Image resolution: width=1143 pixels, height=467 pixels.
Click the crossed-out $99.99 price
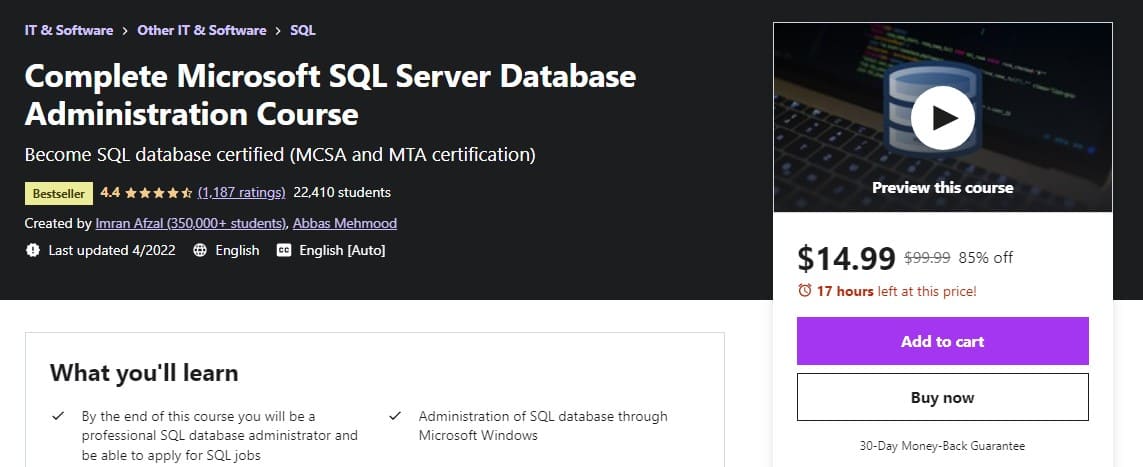[927, 258]
